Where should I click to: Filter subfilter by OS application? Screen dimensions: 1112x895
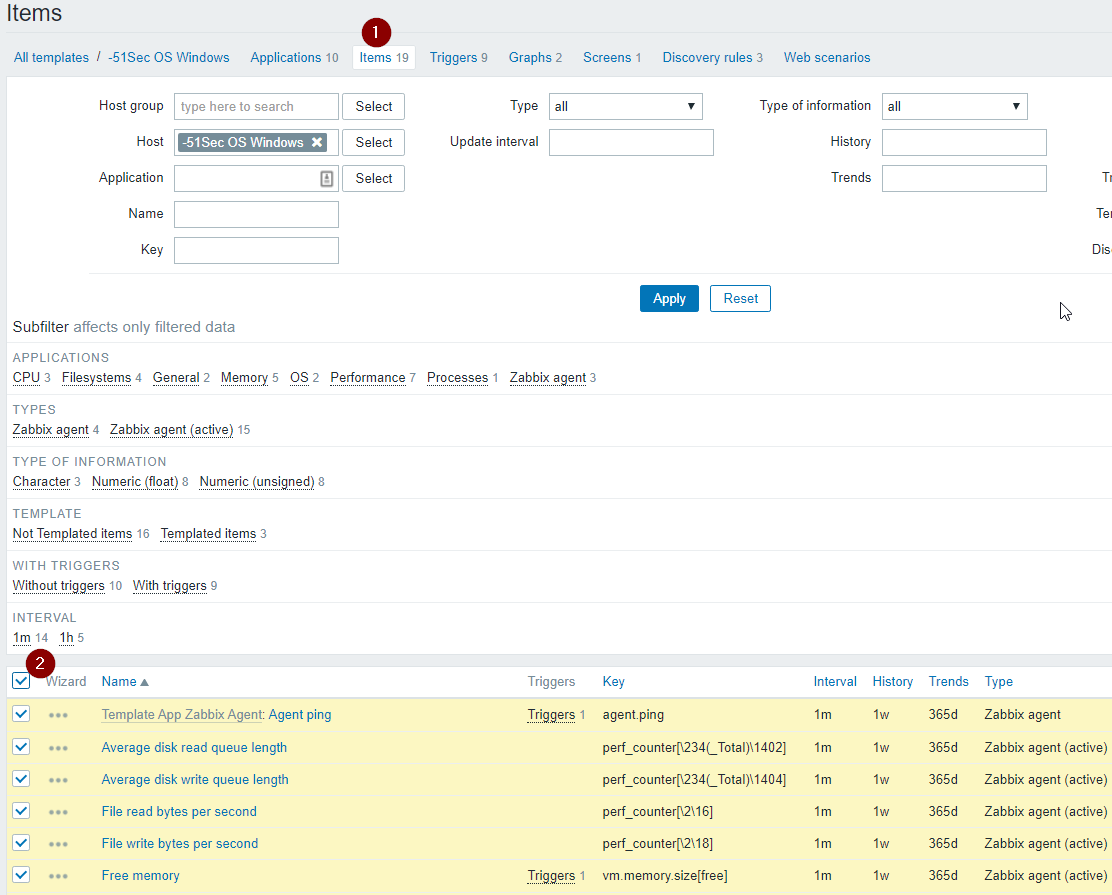pos(299,377)
